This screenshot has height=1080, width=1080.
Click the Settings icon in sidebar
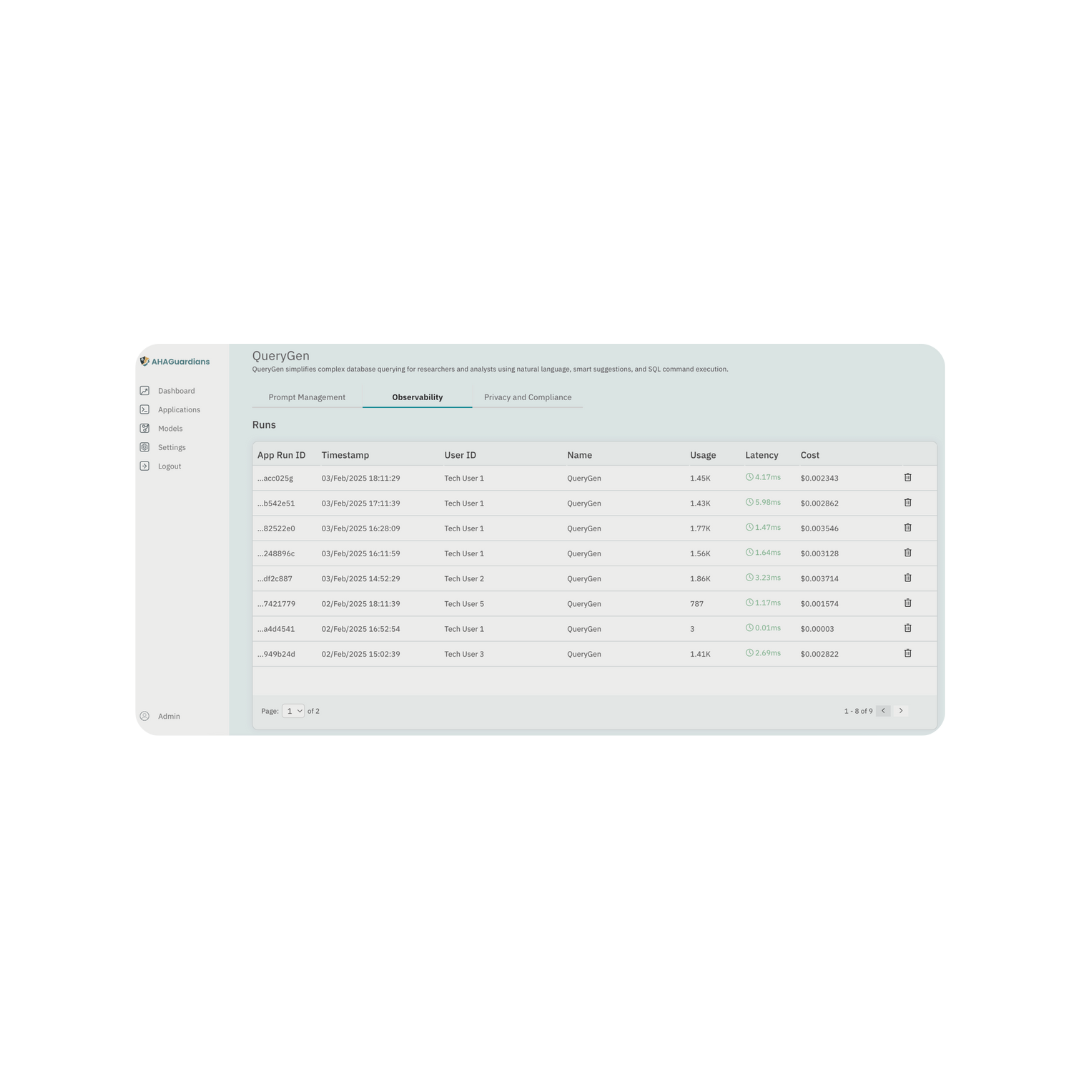[x=145, y=447]
